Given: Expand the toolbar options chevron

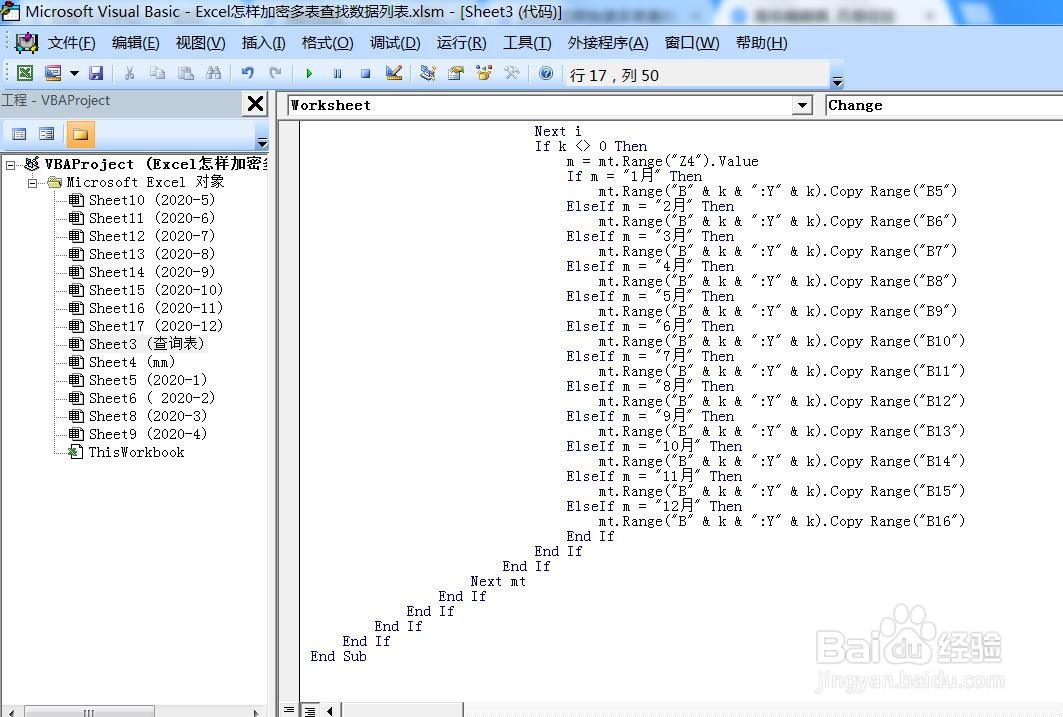Looking at the screenshot, I should (837, 81).
